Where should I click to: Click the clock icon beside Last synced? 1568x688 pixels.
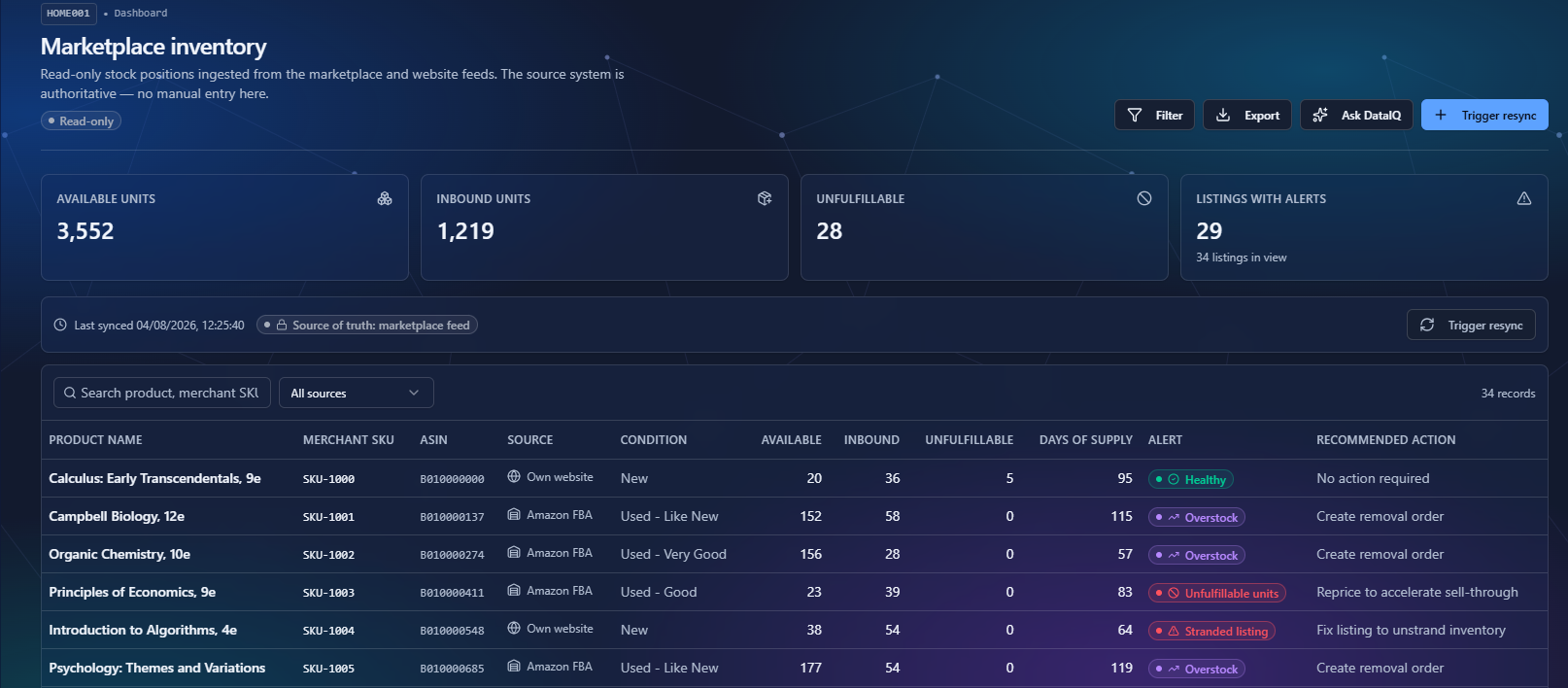click(x=60, y=325)
